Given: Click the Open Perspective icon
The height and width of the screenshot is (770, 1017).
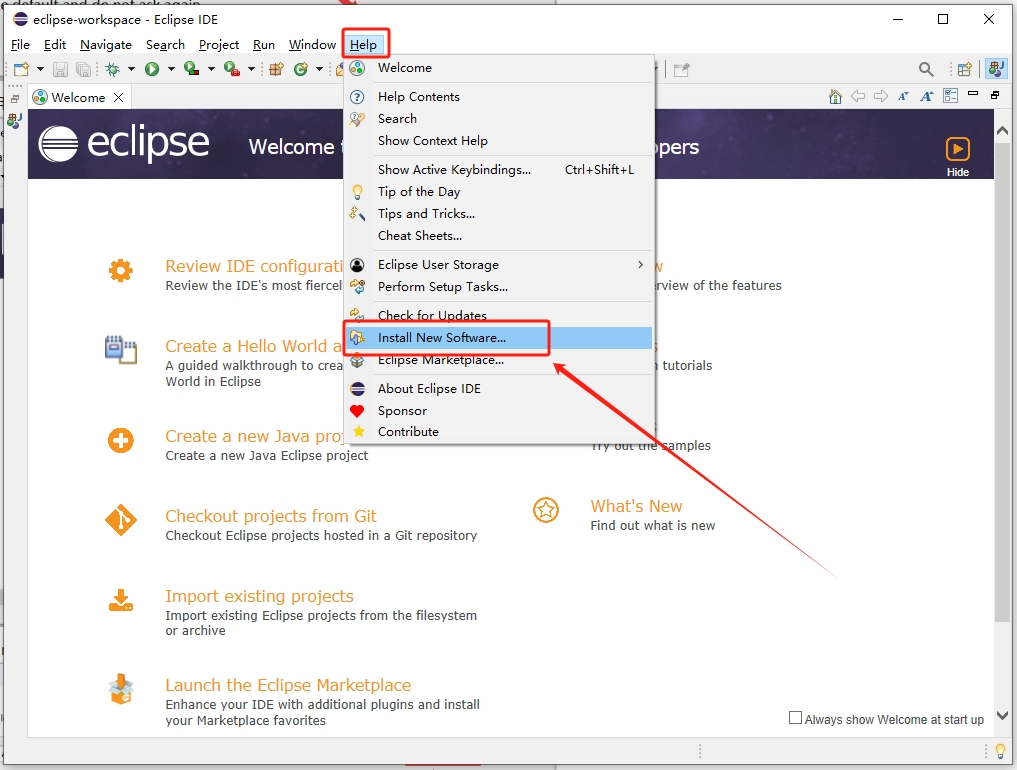Looking at the screenshot, I should coord(964,69).
